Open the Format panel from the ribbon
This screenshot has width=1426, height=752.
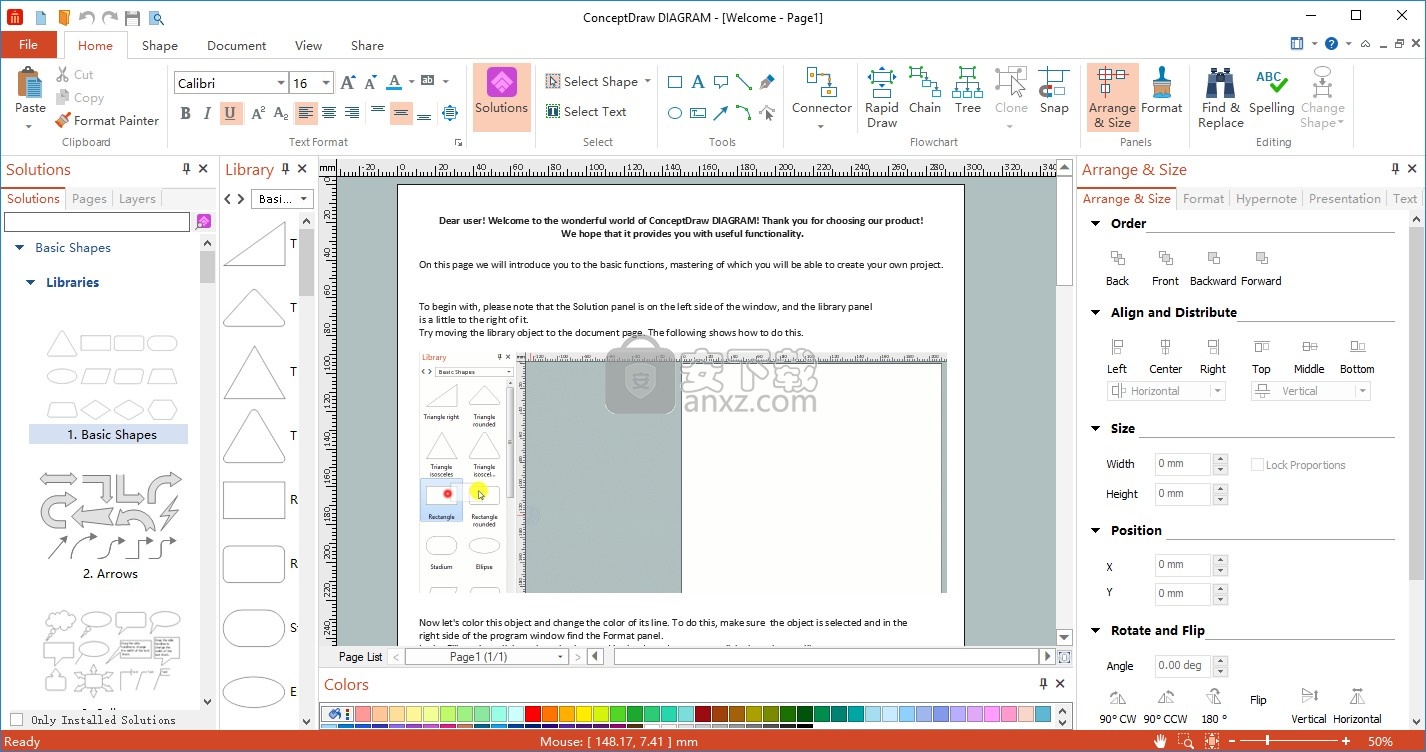coord(1161,92)
